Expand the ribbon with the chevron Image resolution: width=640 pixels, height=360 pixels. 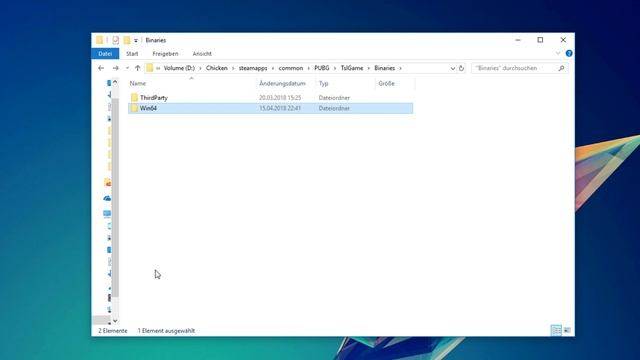558,53
